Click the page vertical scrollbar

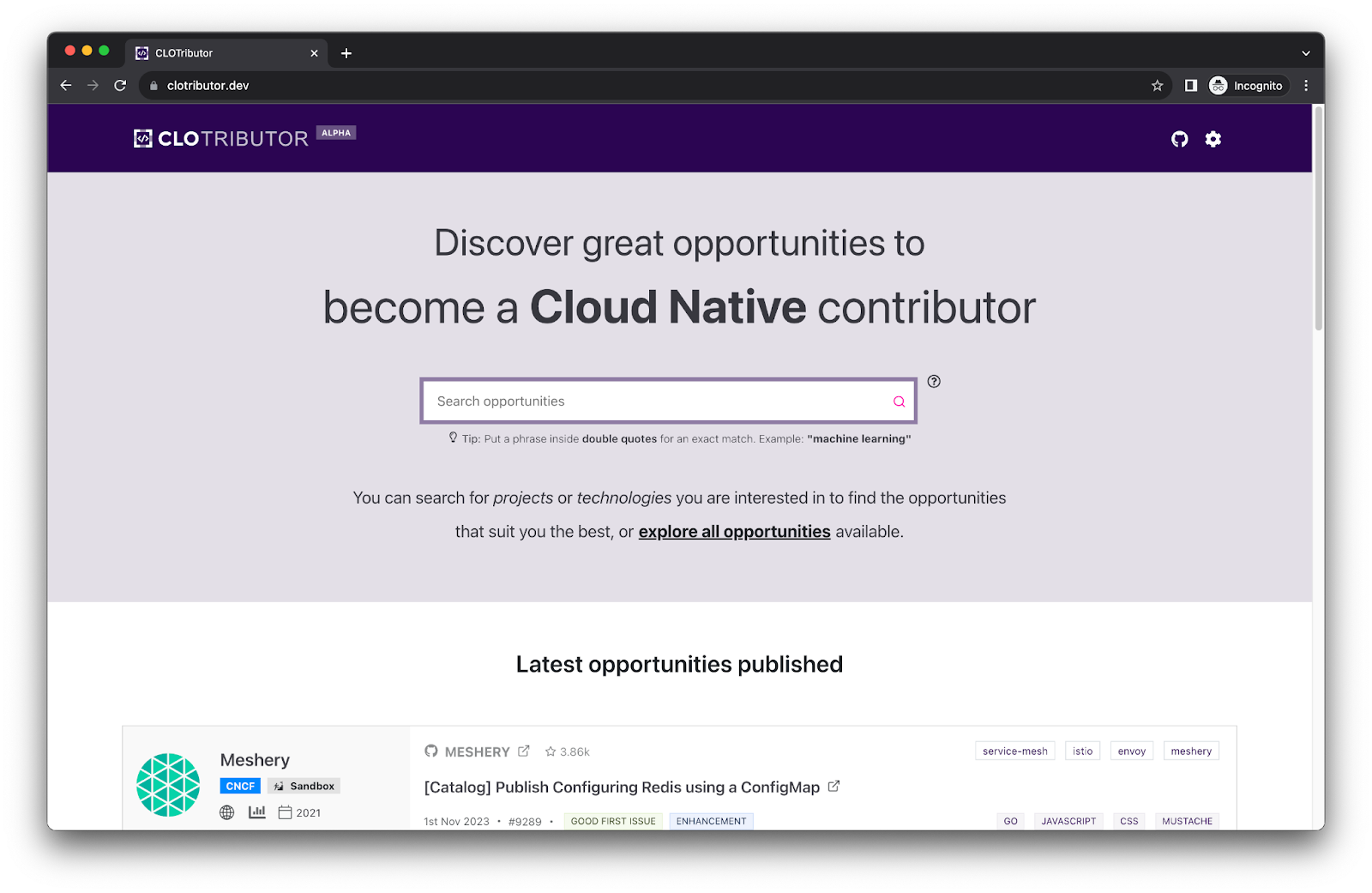point(1319,219)
